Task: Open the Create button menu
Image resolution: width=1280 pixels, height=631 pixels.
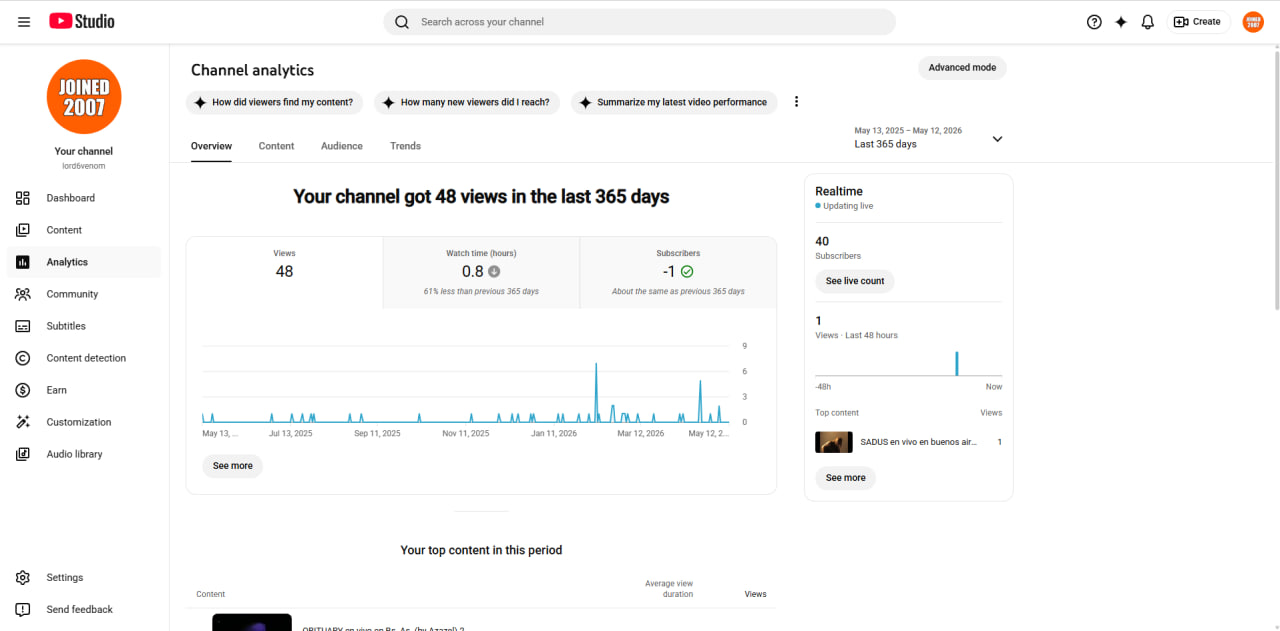Action: (1197, 22)
